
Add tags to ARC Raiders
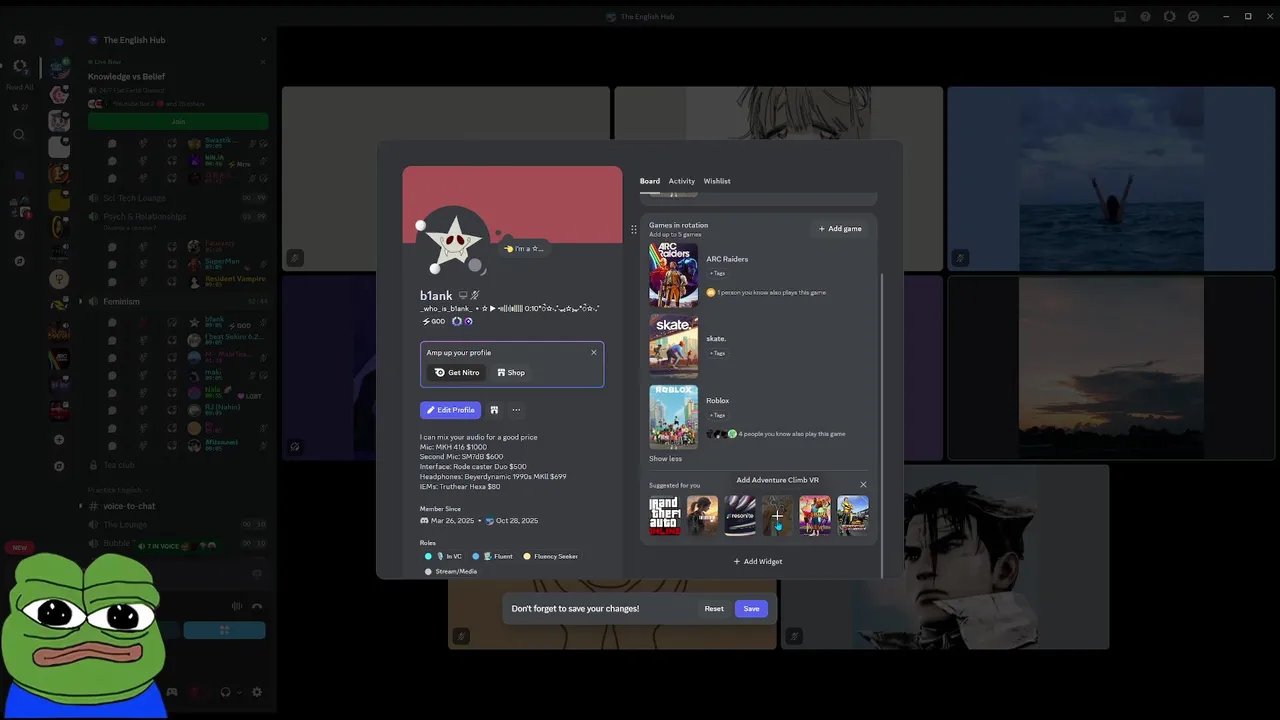(717, 273)
